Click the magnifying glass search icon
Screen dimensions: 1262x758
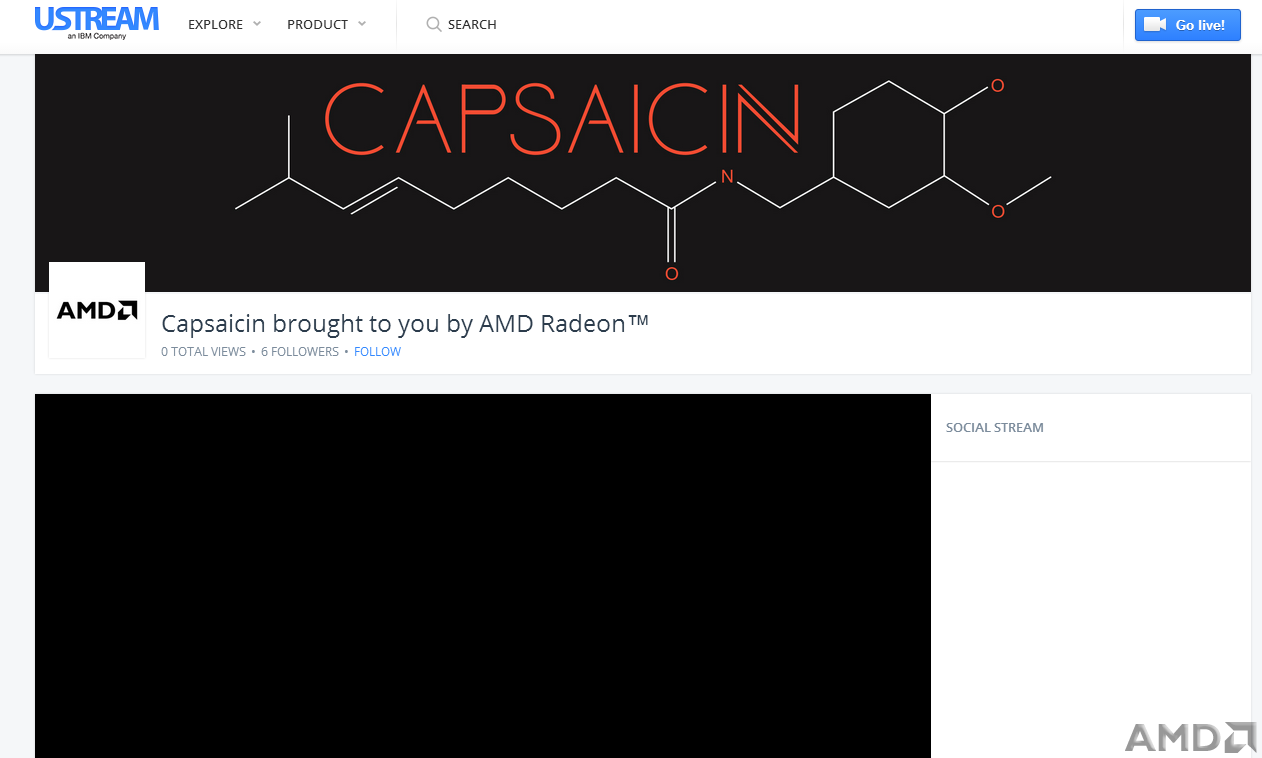coord(434,24)
